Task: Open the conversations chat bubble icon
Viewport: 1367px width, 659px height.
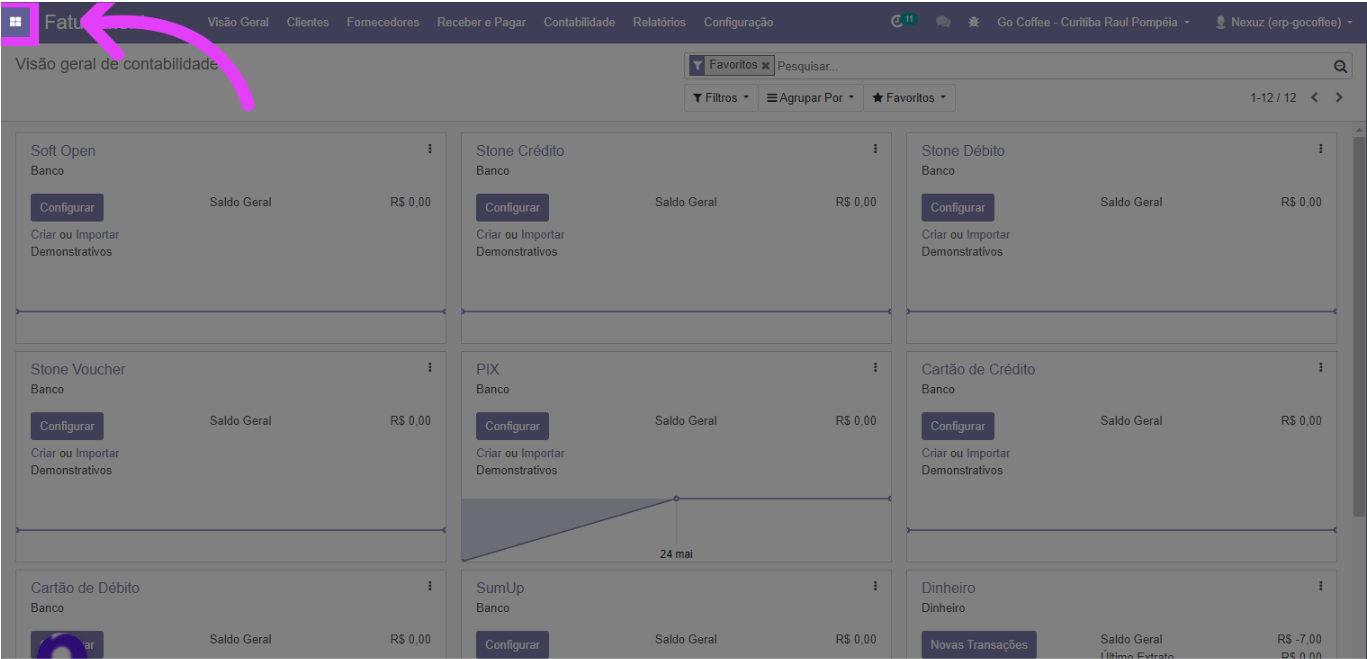Action: coord(943,22)
